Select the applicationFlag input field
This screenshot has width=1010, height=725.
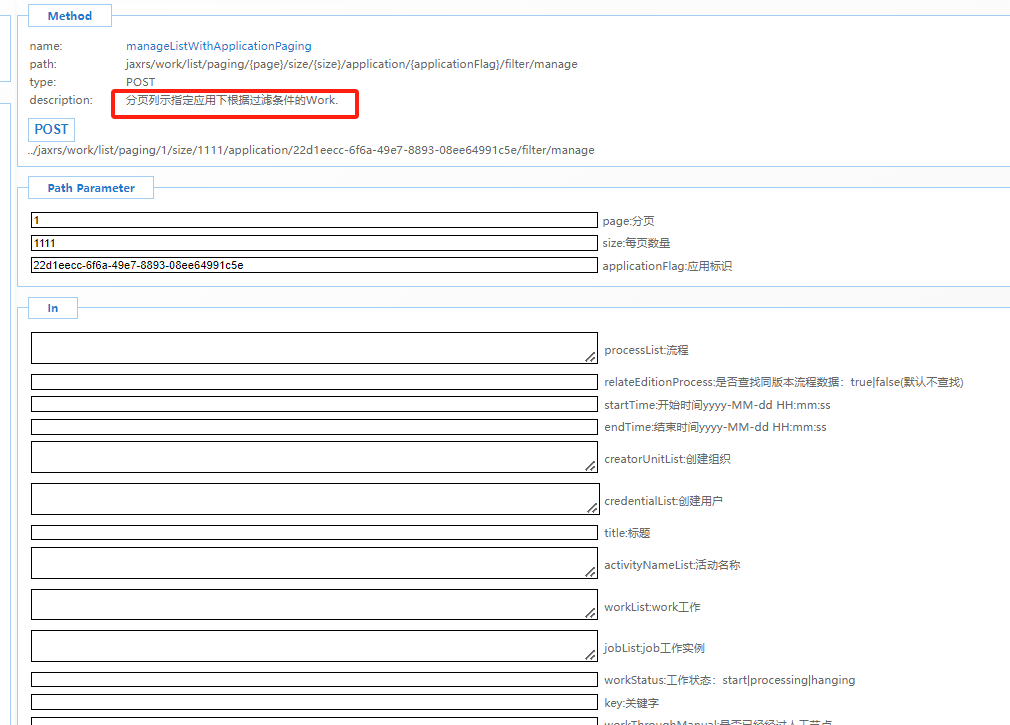click(x=314, y=266)
